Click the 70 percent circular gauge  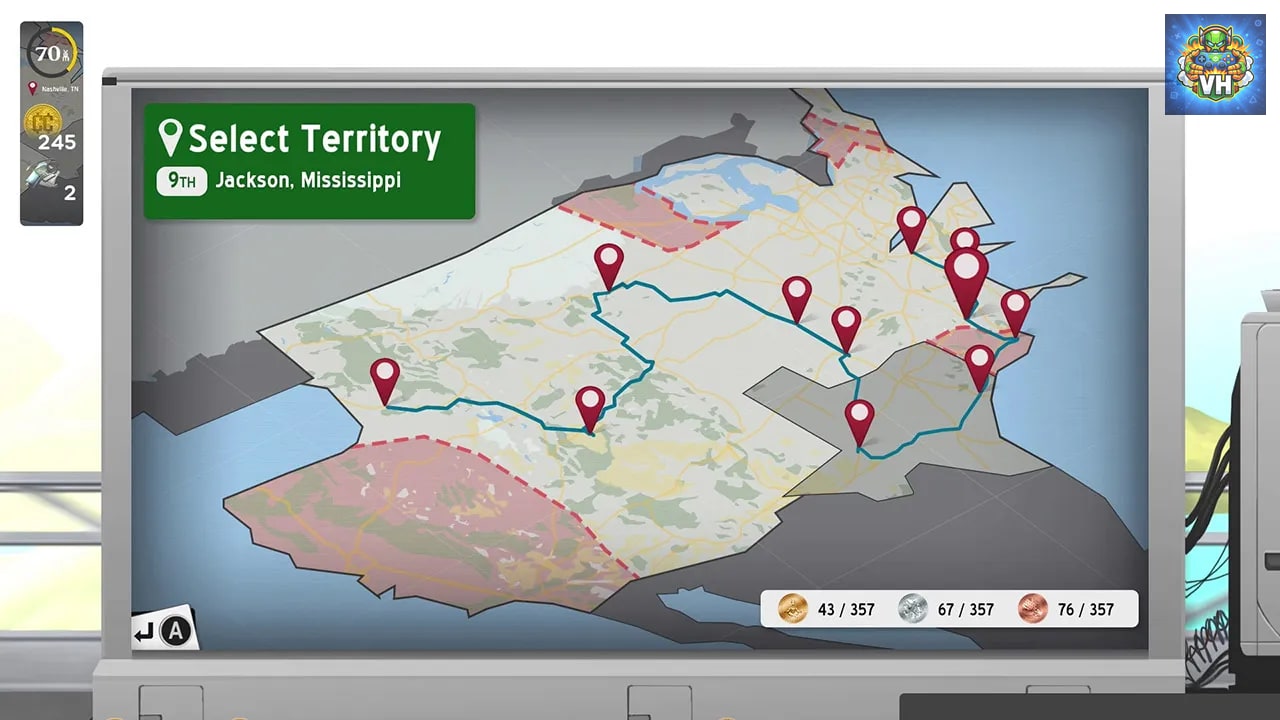click(51, 55)
